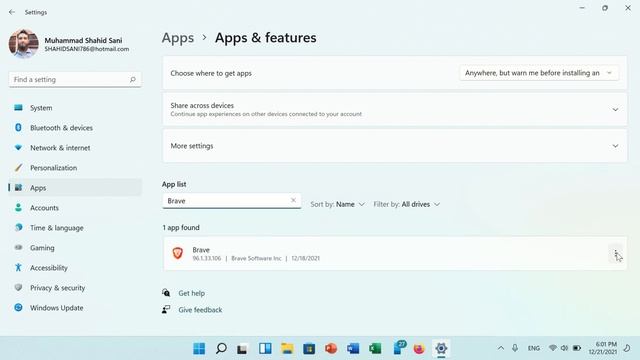Viewport: 640px width, 360px height.
Task: Click the Find a setting search box
Action: [75, 80]
